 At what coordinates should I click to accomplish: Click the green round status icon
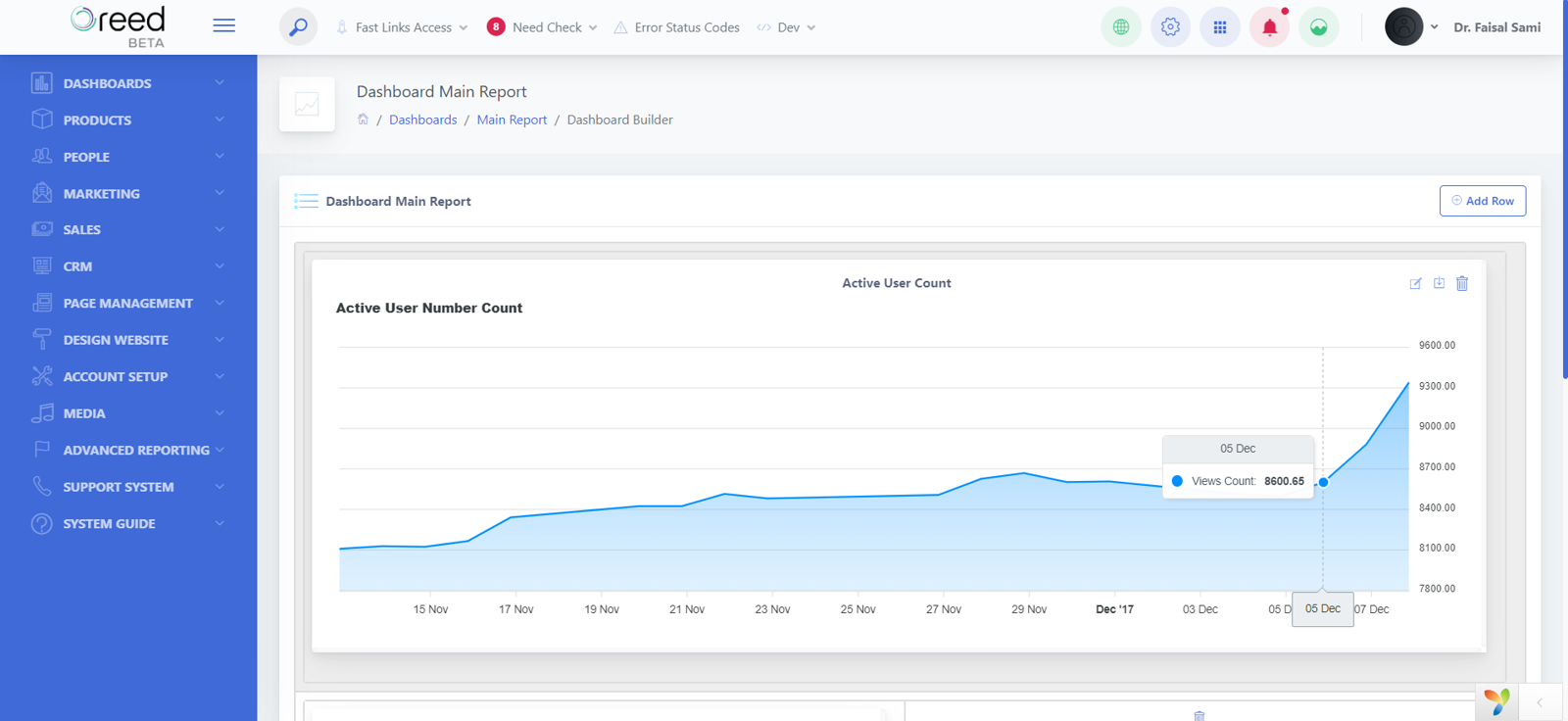pos(1319,27)
